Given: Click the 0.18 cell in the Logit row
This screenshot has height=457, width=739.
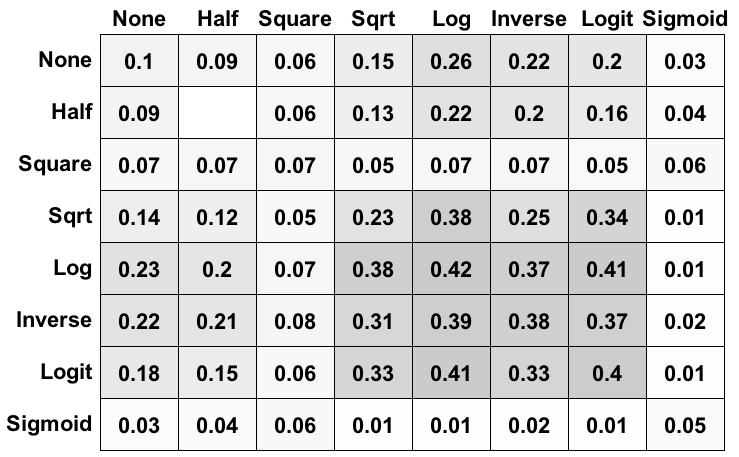Looking at the screenshot, I should pos(139,373).
